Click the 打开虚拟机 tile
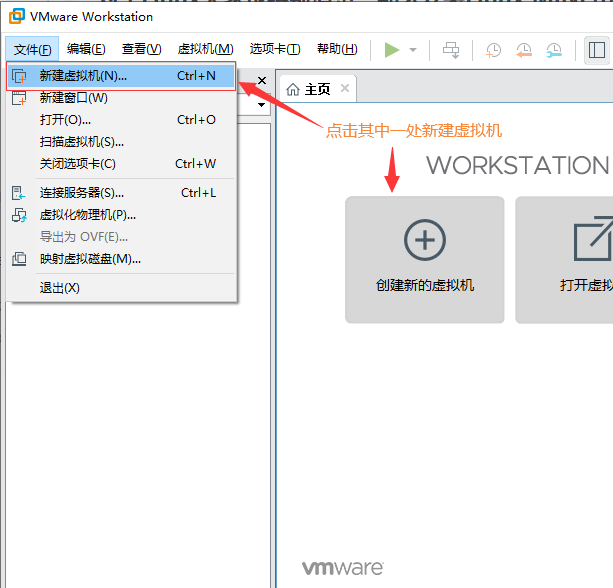The width and height of the screenshot is (613, 588). (x=564, y=260)
